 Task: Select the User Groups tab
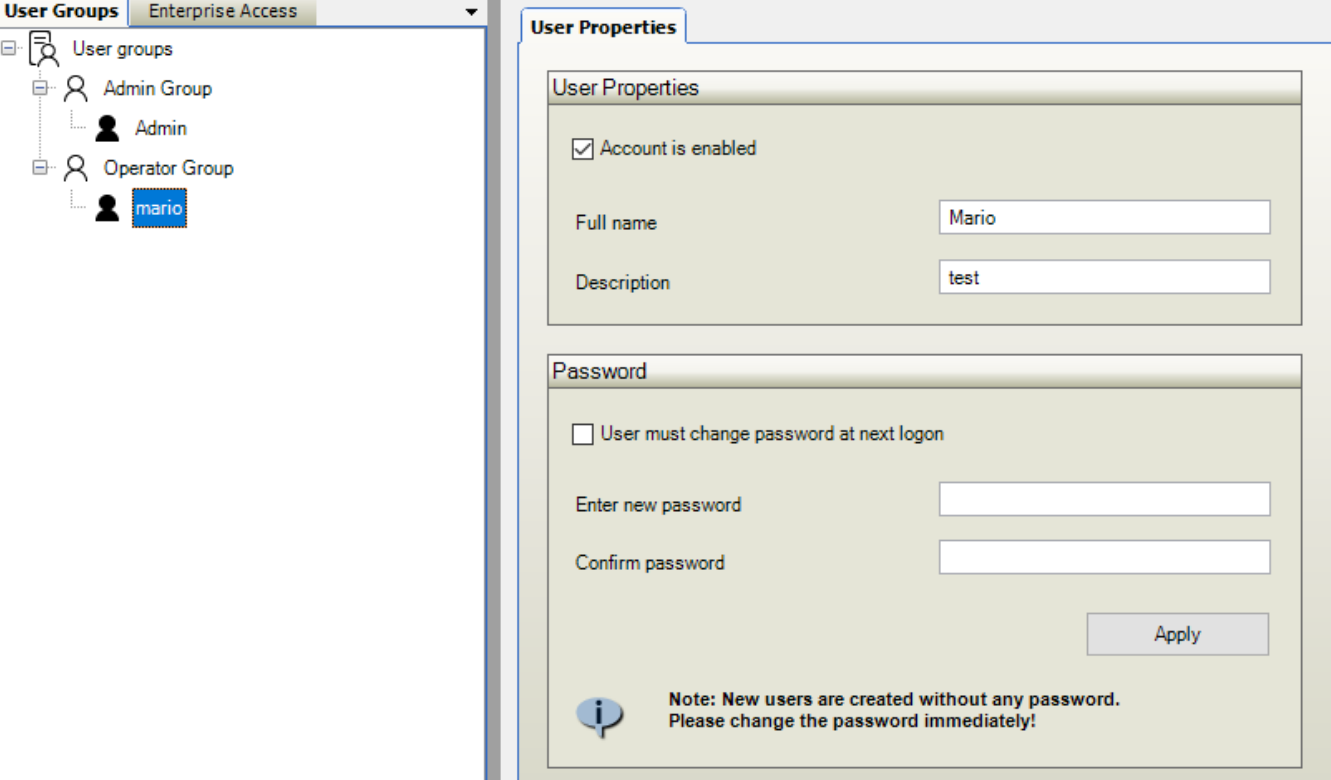[62, 12]
